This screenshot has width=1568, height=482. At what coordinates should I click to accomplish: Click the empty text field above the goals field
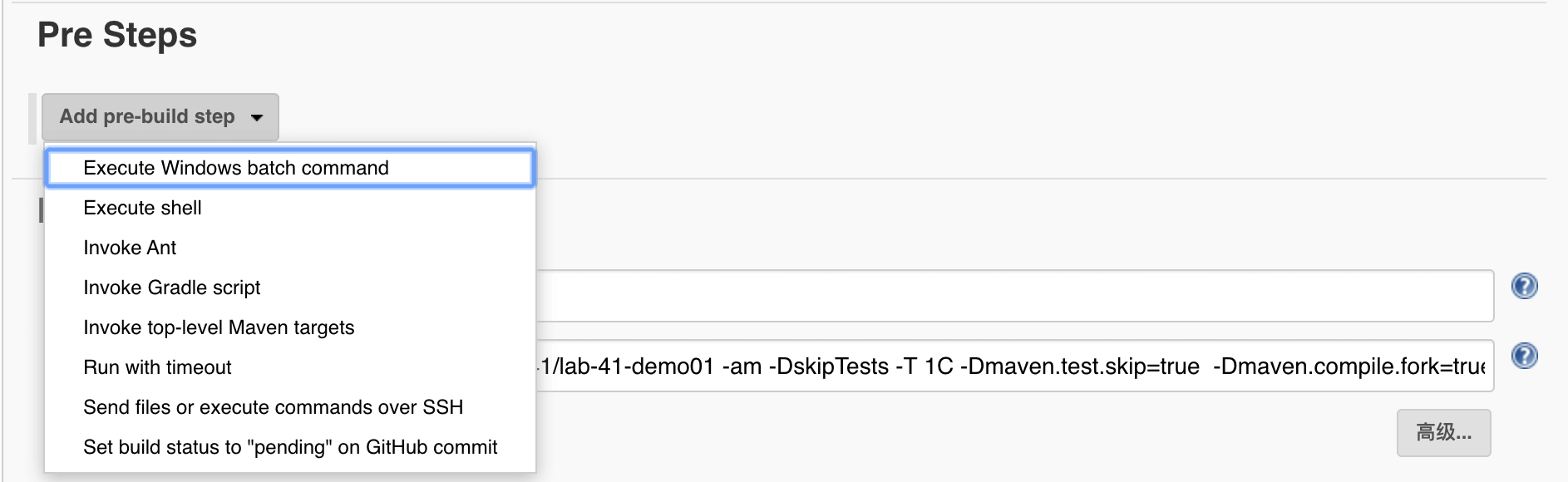click(1014, 296)
